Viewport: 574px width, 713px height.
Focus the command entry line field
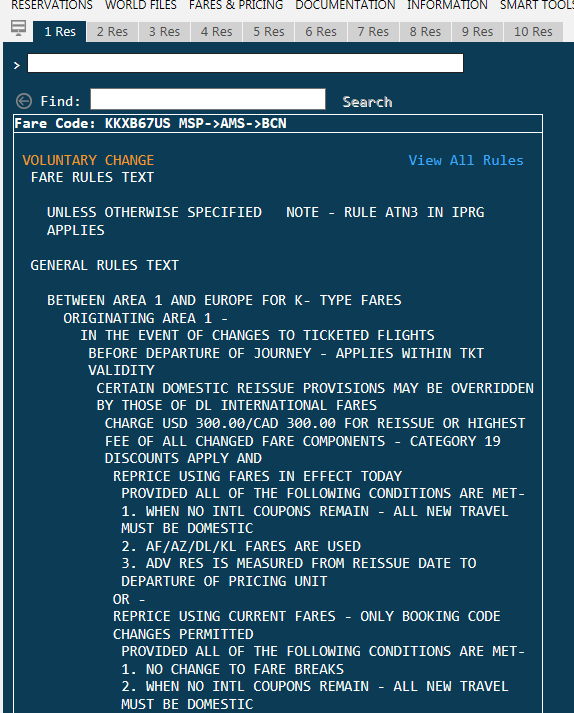(x=245, y=63)
